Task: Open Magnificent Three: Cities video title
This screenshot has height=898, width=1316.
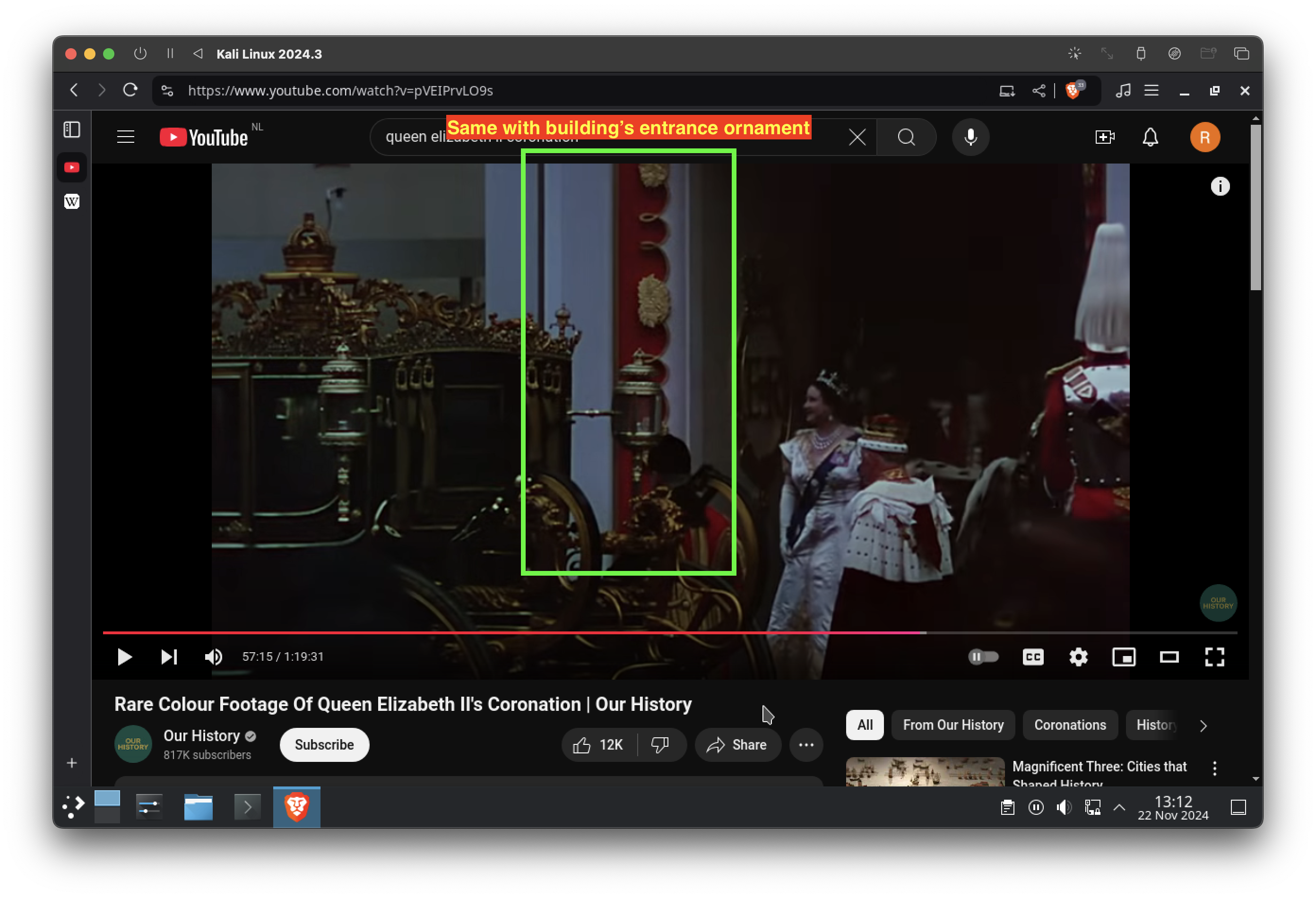Action: pos(1099,773)
